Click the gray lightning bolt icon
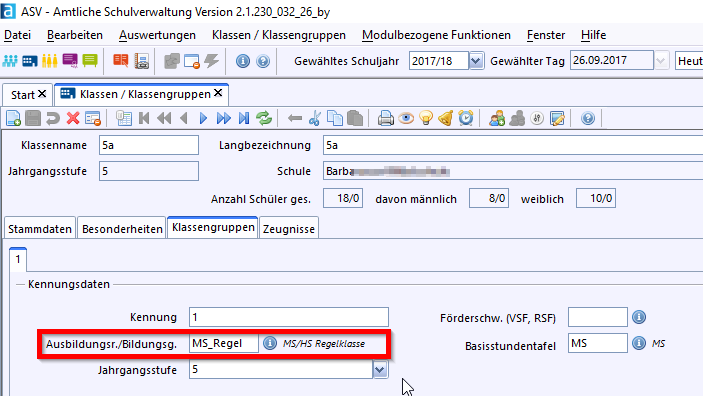 212,61
